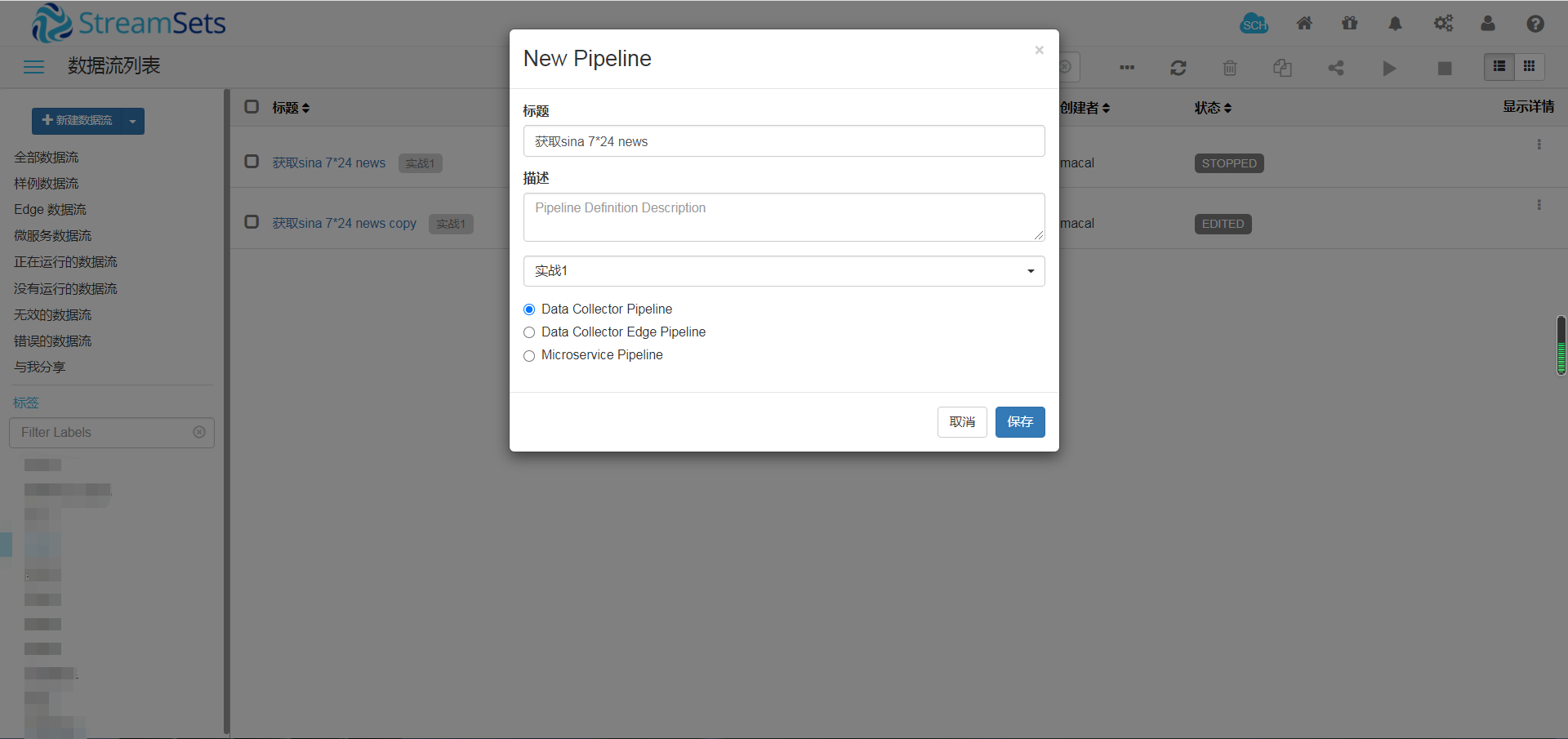The width and height of the screenshot is (1568, 739).
Task: Click the 描述 description text area
Action: pyautogui.click(x=783, y=217)
